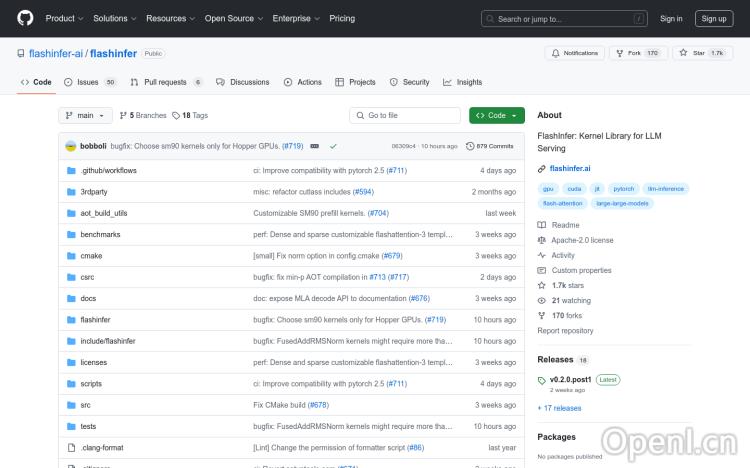The height and width of the screenshot is (468, 750).
Task: Click the GitHub logo icon
Action: [x=25, y=18]
